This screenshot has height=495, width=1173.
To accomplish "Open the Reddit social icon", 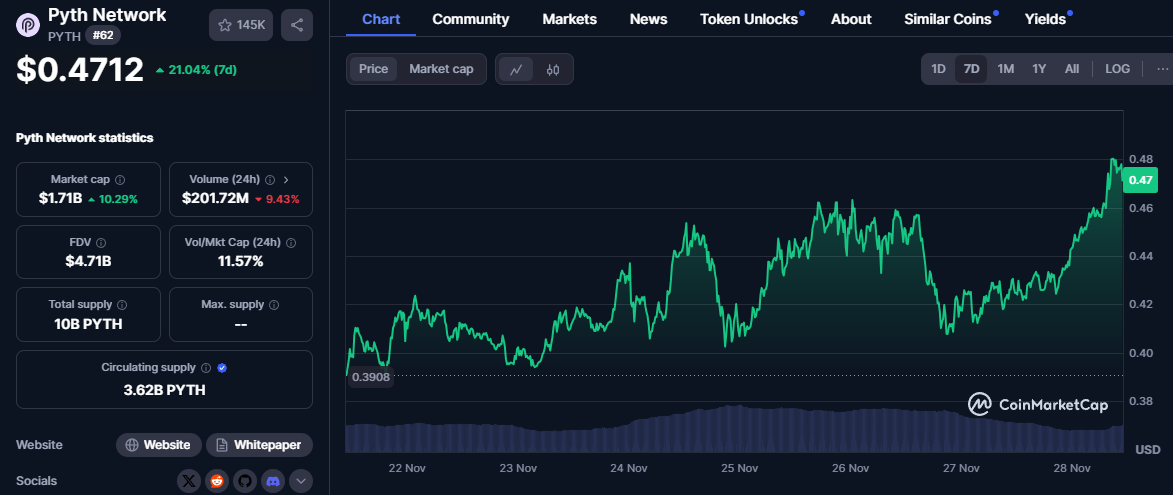I will (x=217, y=482).
